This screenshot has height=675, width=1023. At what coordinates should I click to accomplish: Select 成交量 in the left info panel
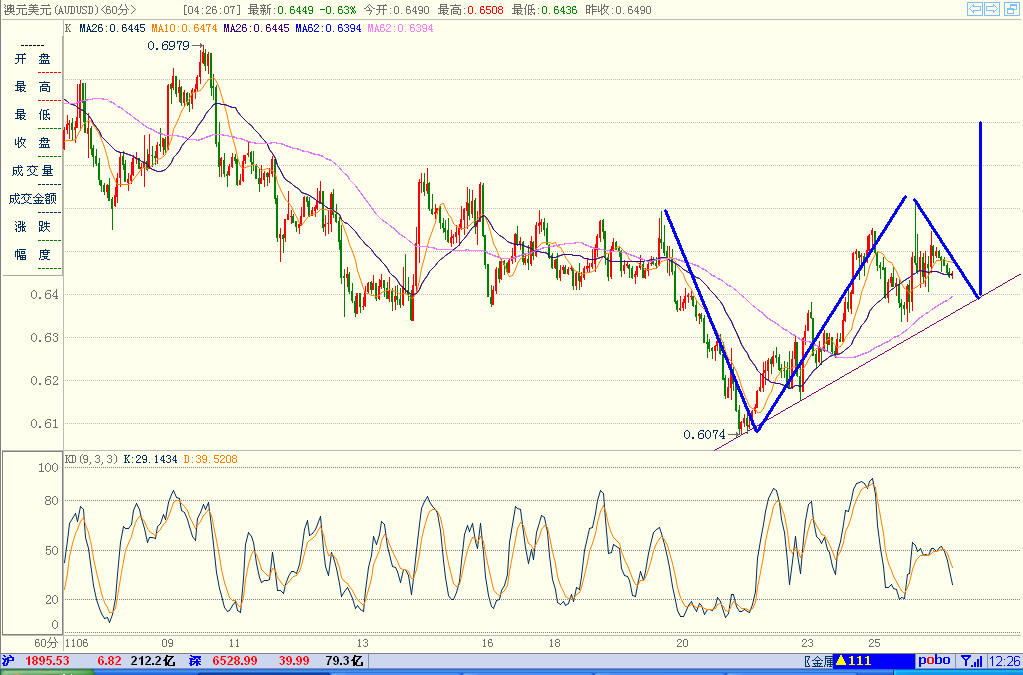(33, 171)
